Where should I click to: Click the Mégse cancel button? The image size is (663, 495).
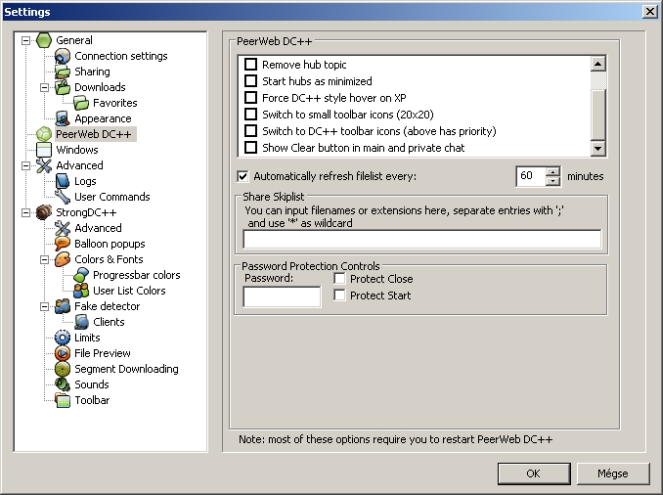click(x=612, y=472)
